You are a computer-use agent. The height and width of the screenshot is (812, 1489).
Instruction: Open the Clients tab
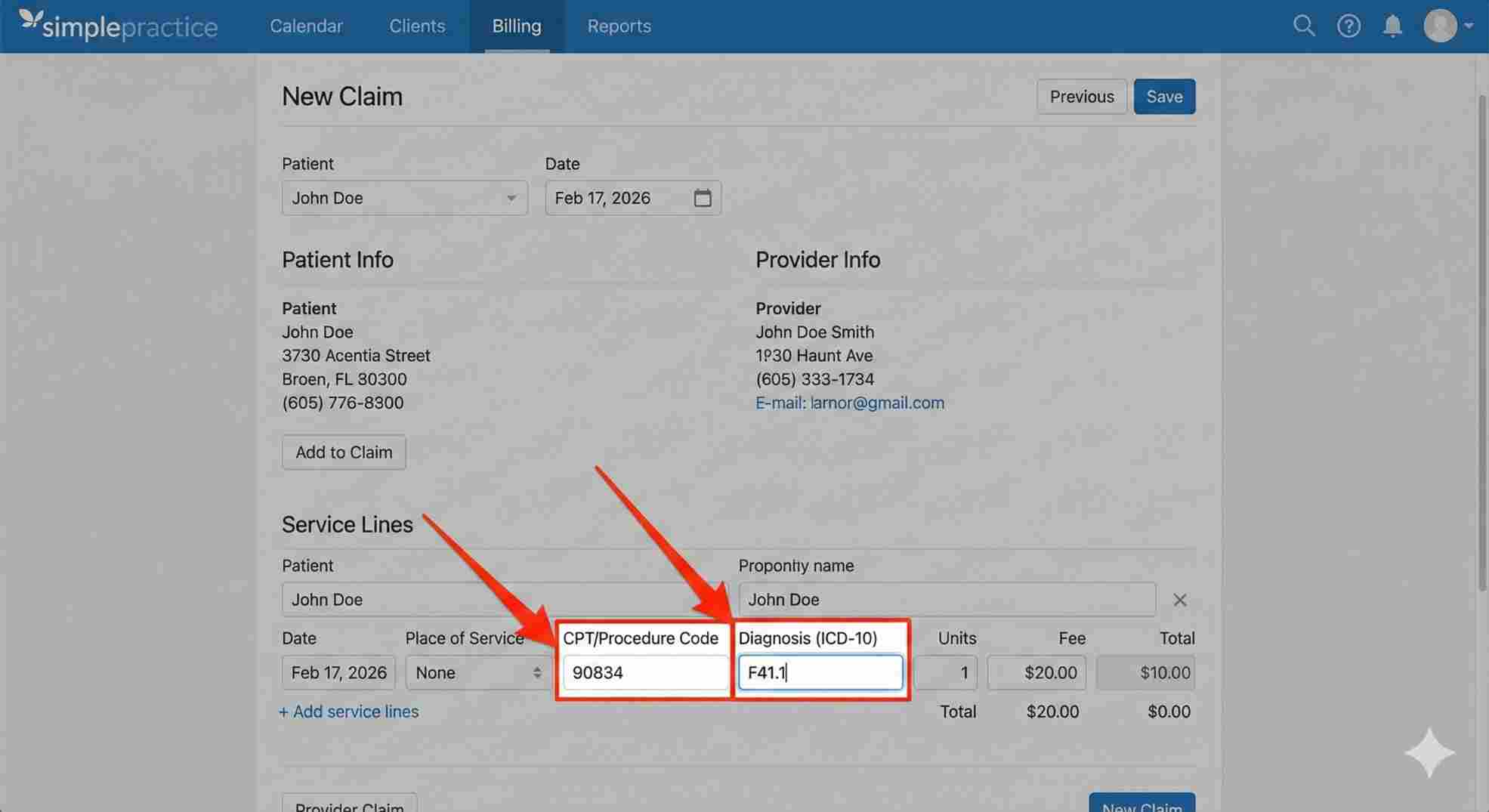tap(417, 25)
